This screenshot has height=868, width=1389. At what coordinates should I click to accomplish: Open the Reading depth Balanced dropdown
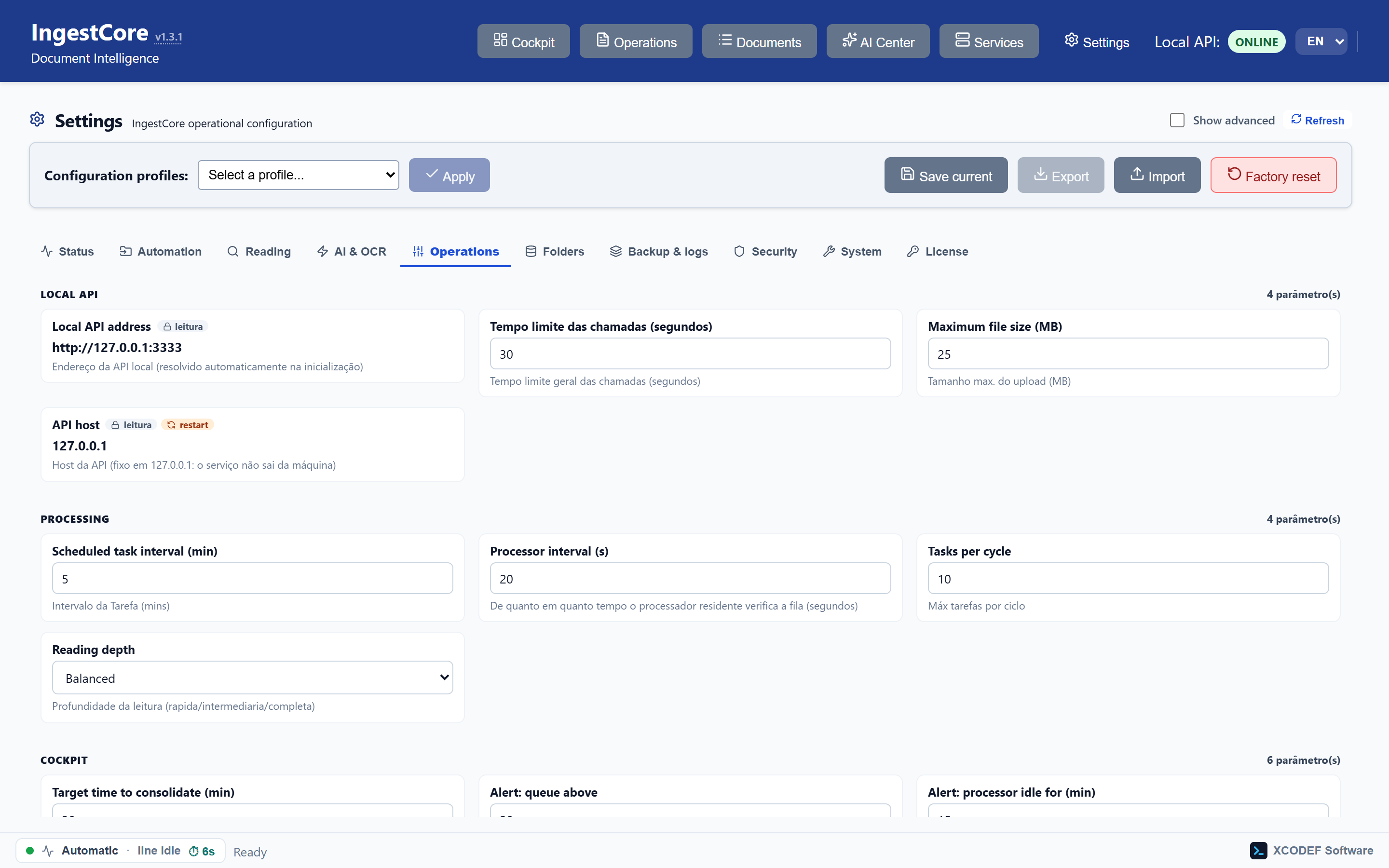tap(253, 678)
